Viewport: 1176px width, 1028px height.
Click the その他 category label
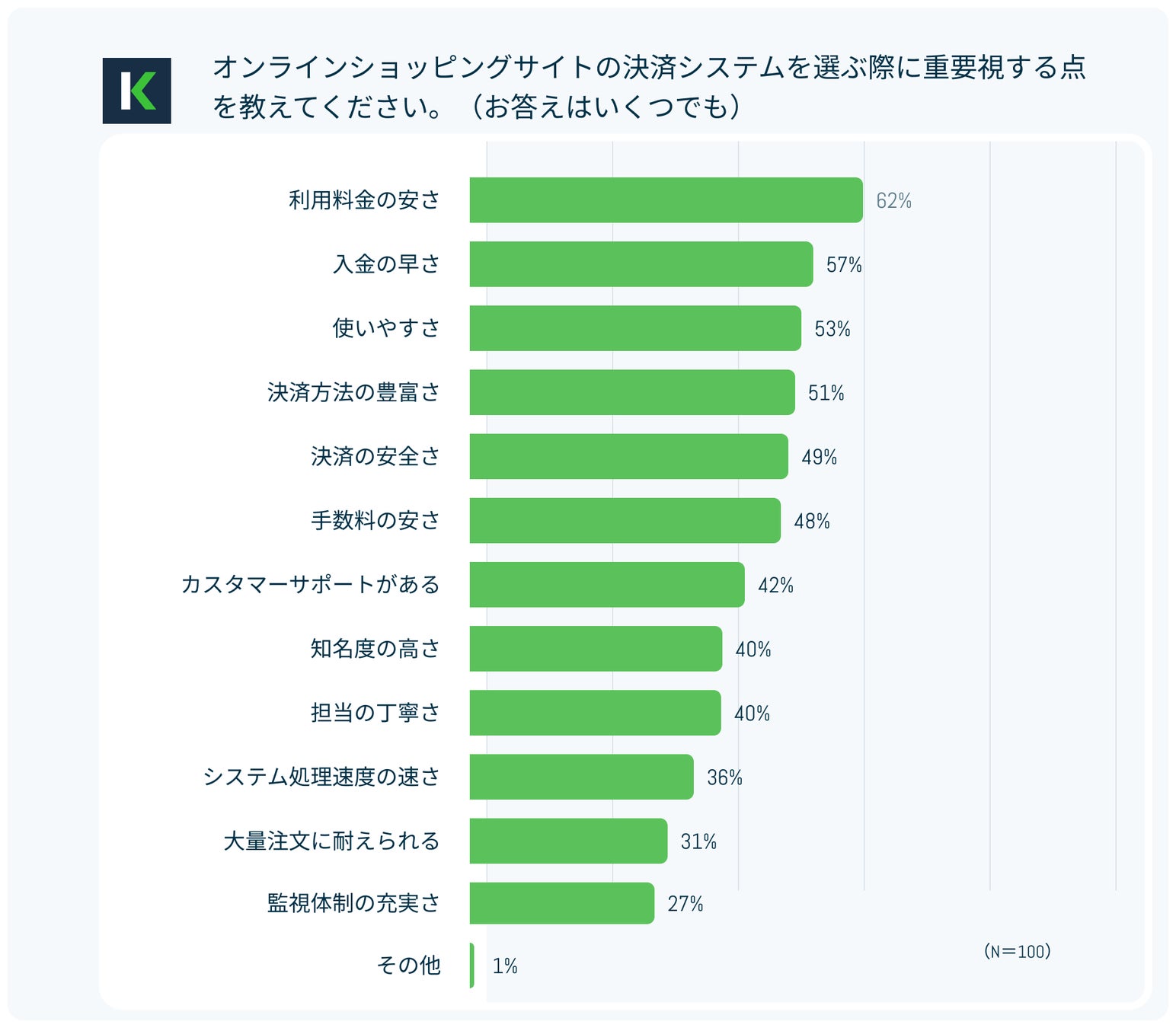pyautogui.click(x=409, y=965)
